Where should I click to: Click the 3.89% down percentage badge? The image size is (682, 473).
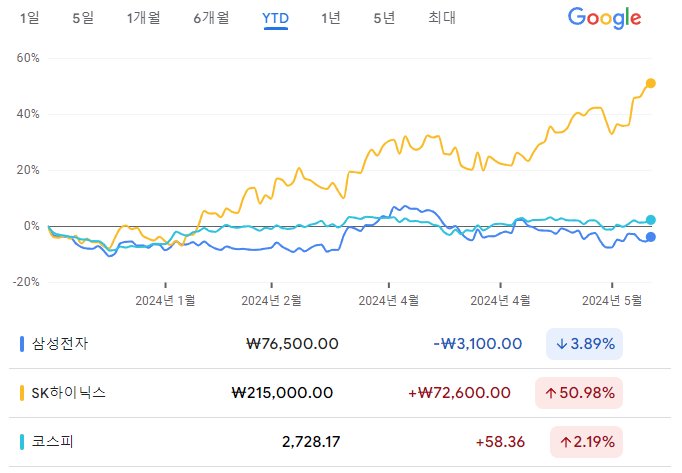(x=585, y=344)
